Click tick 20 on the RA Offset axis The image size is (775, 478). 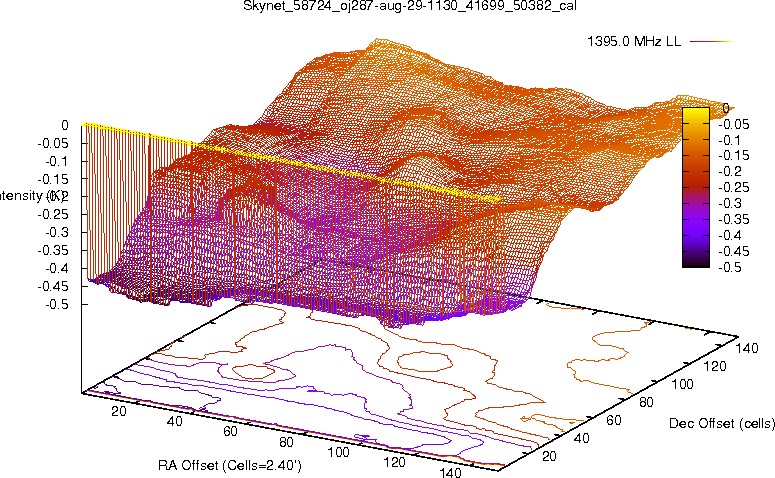pos(119,411)
